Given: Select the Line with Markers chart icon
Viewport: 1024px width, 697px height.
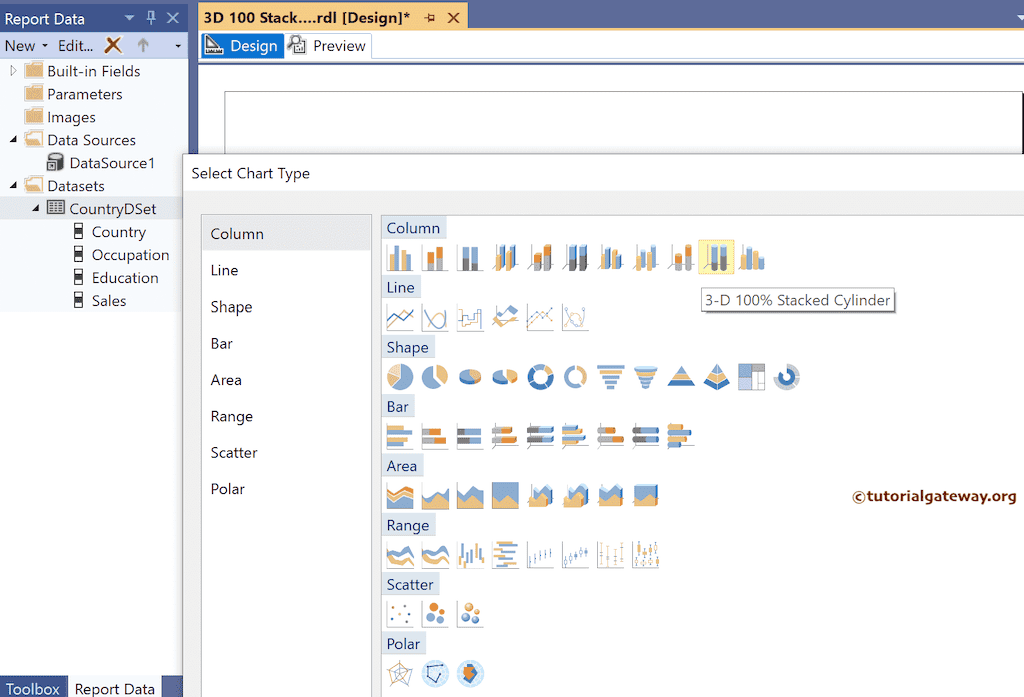Looking at the screenshot, I should coord(540,317).
